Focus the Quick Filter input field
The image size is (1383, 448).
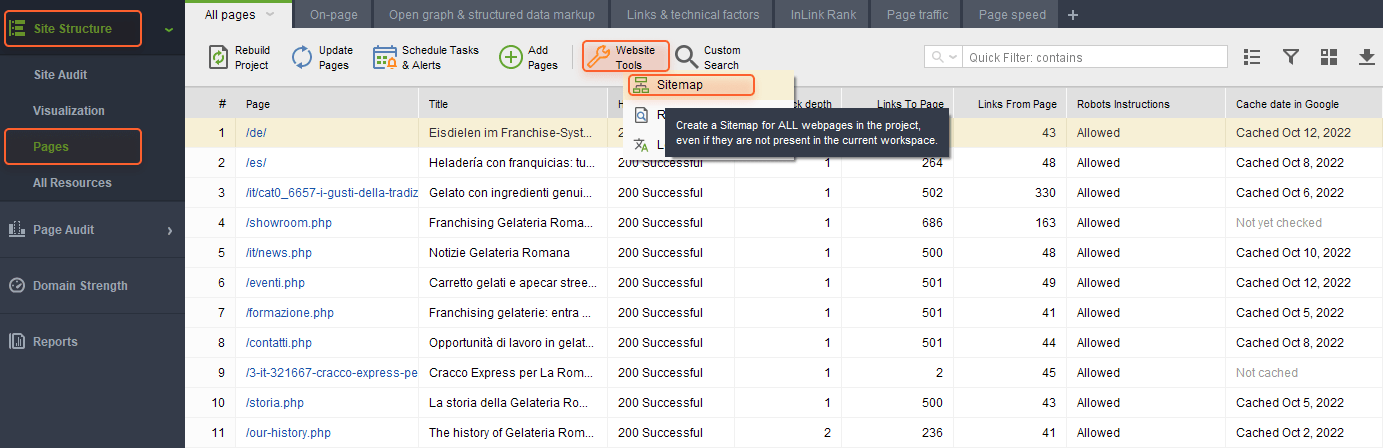pyautogui.click(x=1096, y=57)
